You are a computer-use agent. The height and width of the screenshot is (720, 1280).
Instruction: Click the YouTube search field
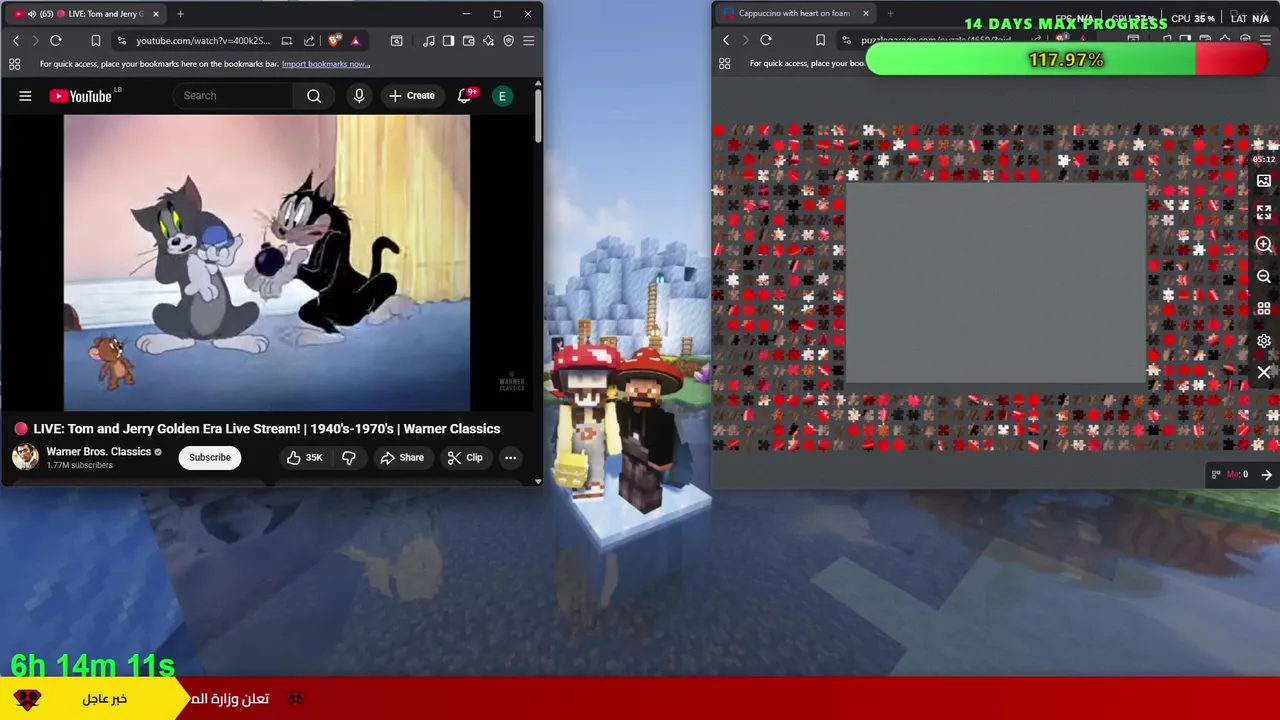pos(233,96)
